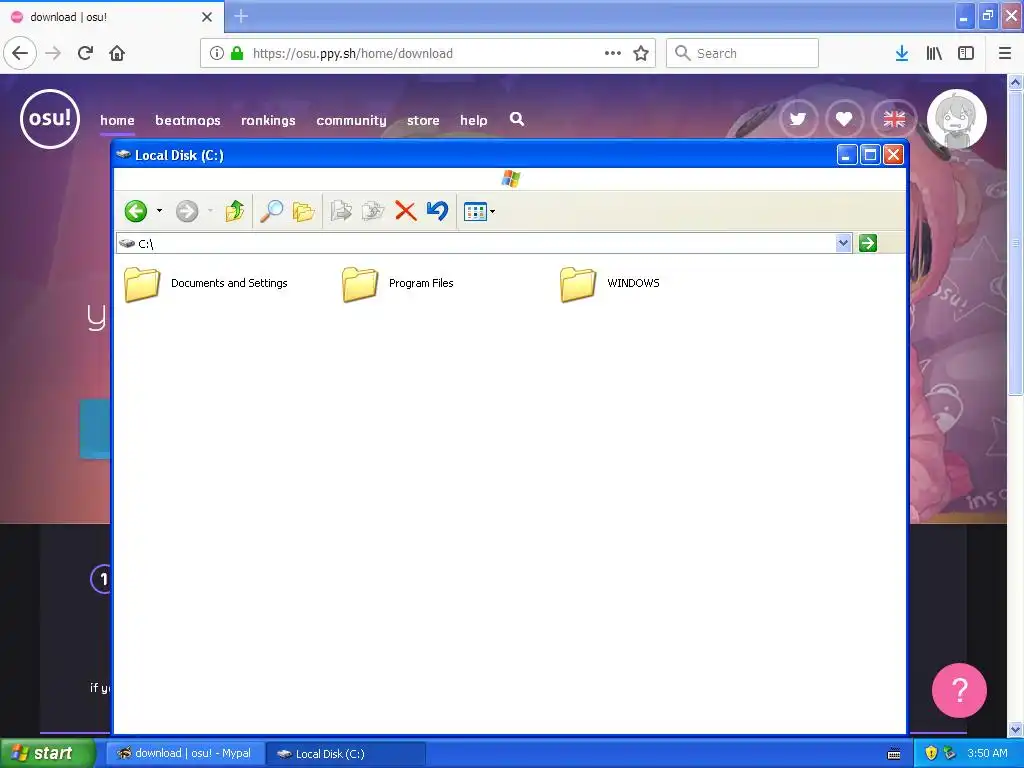Minimize the Local Disk (C:) window
The image size is (1024, 768).
click(846, 155)
